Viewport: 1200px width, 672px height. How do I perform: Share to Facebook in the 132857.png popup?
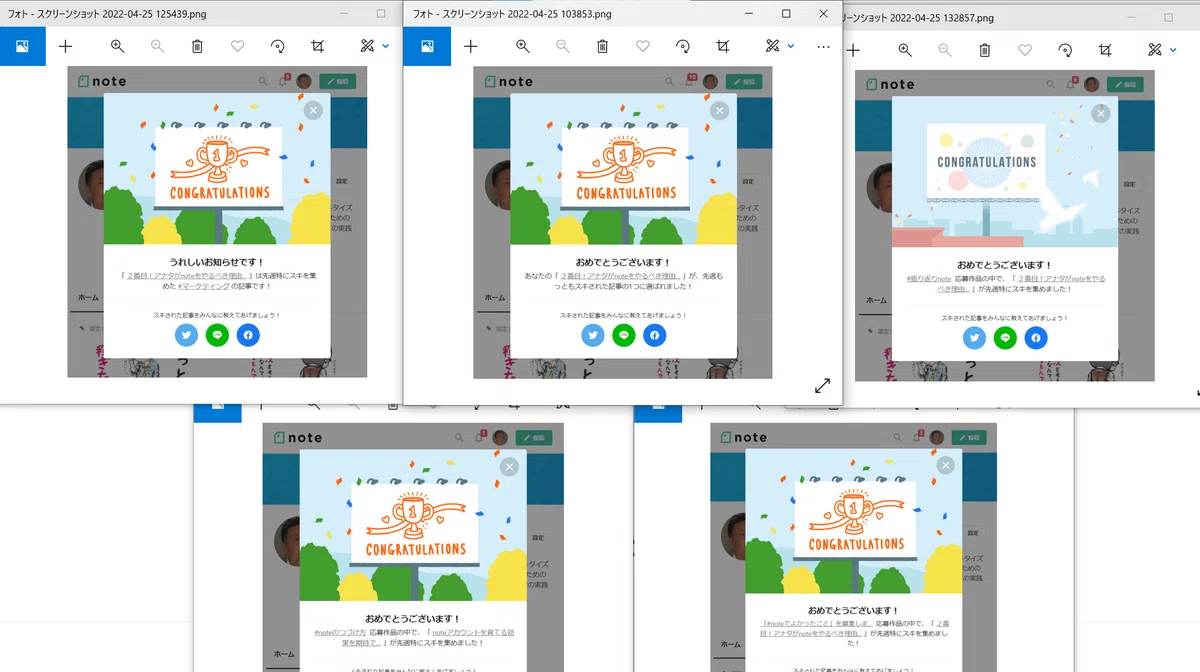[x=1036, y=338]
